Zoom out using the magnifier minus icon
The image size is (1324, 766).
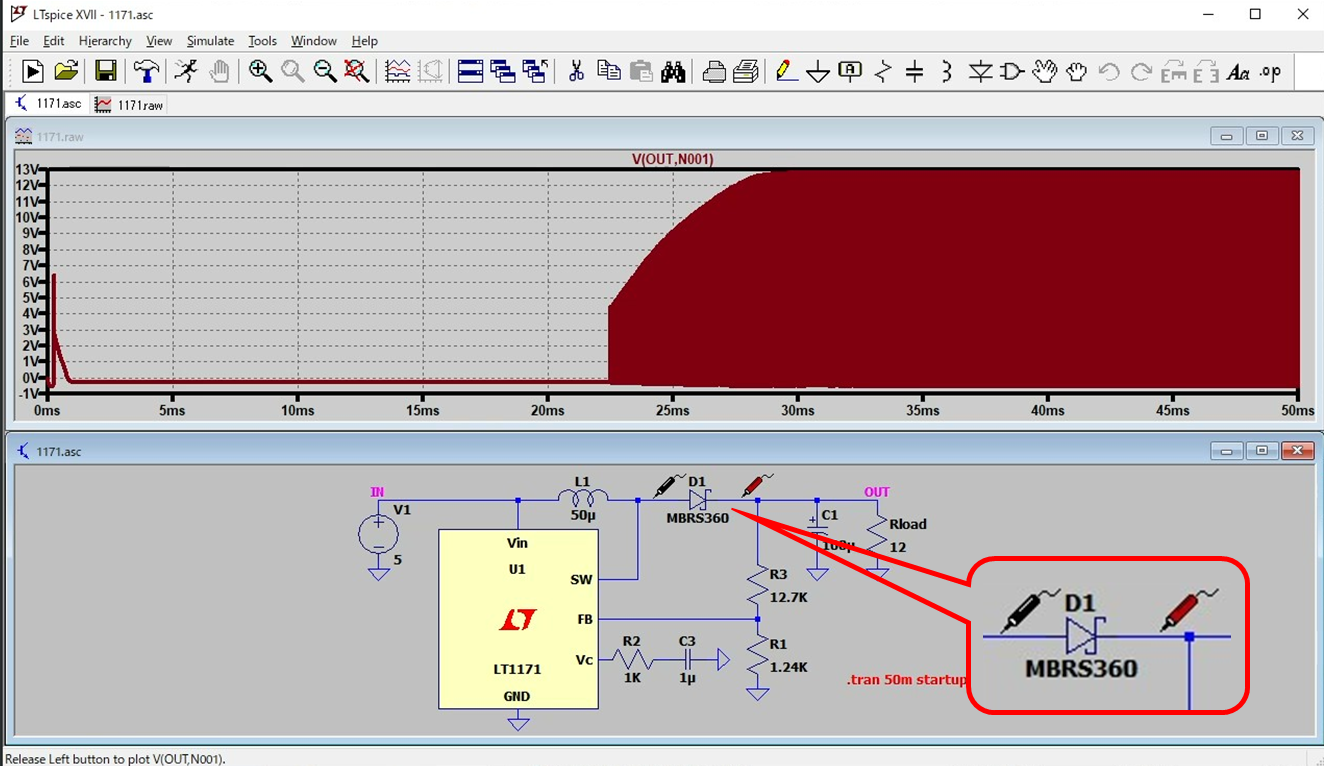pos(324,71)
